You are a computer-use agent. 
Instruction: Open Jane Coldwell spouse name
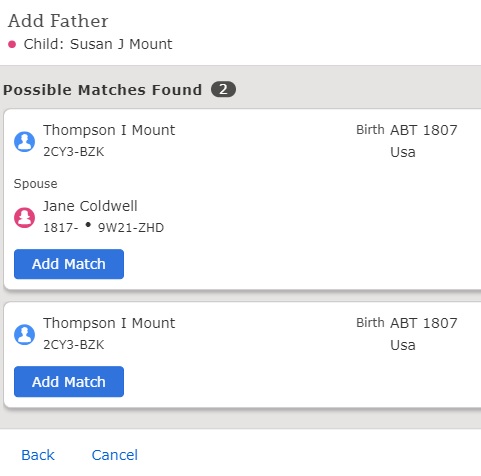tap(90, 206)
